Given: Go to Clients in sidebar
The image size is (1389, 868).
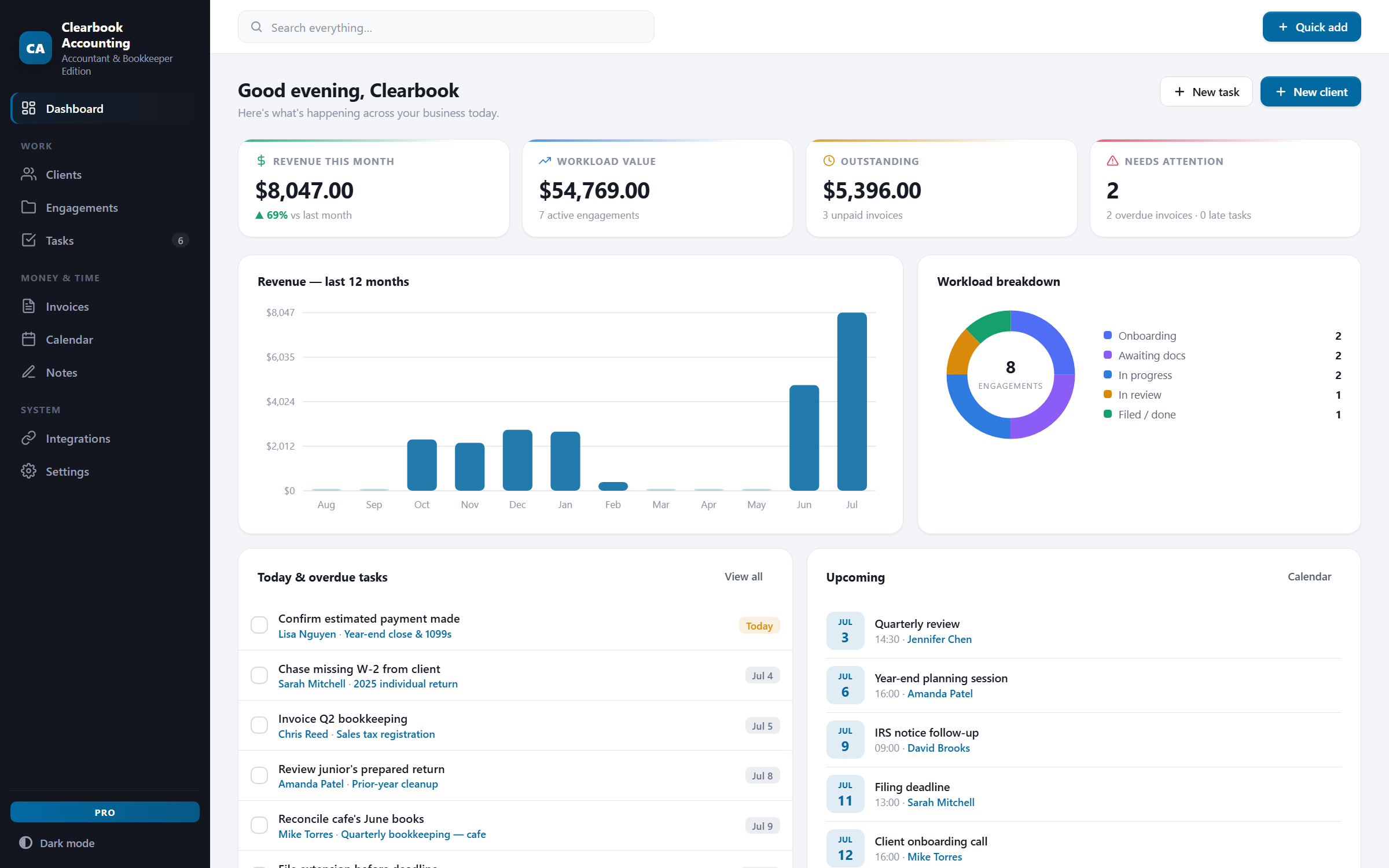Looking at the screenshot, I should pos(105,174).
